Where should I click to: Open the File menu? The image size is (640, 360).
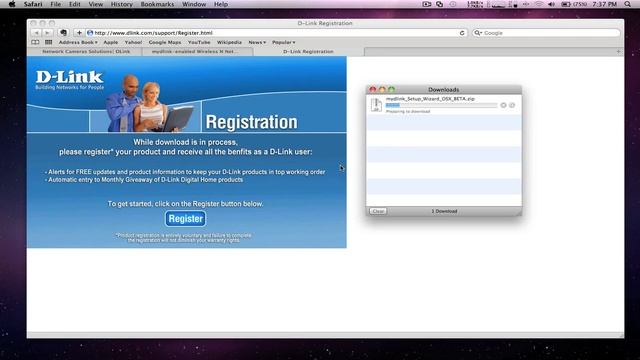(56, 4)
